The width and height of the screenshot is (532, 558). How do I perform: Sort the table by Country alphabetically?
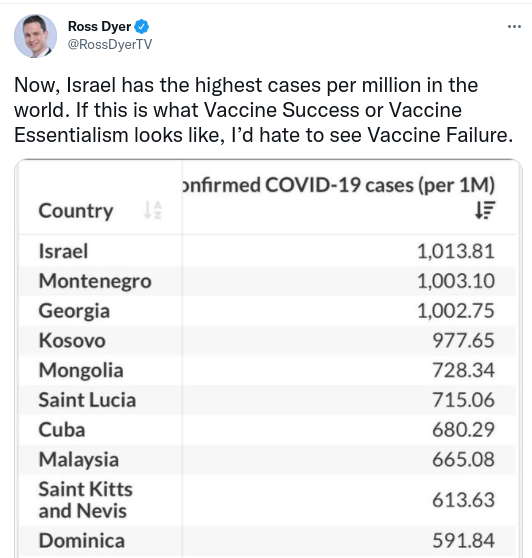tap(153, 210)
